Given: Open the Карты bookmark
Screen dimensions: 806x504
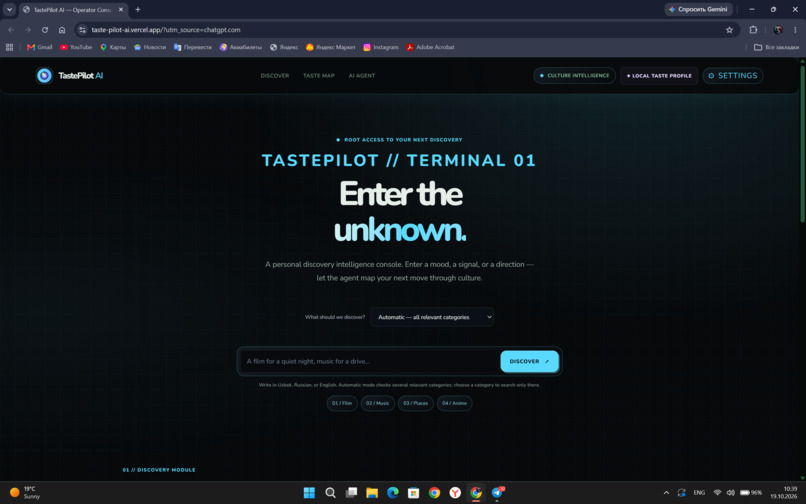Looking at the screenshot, I should pyautogui.click(x=113, y=47).
